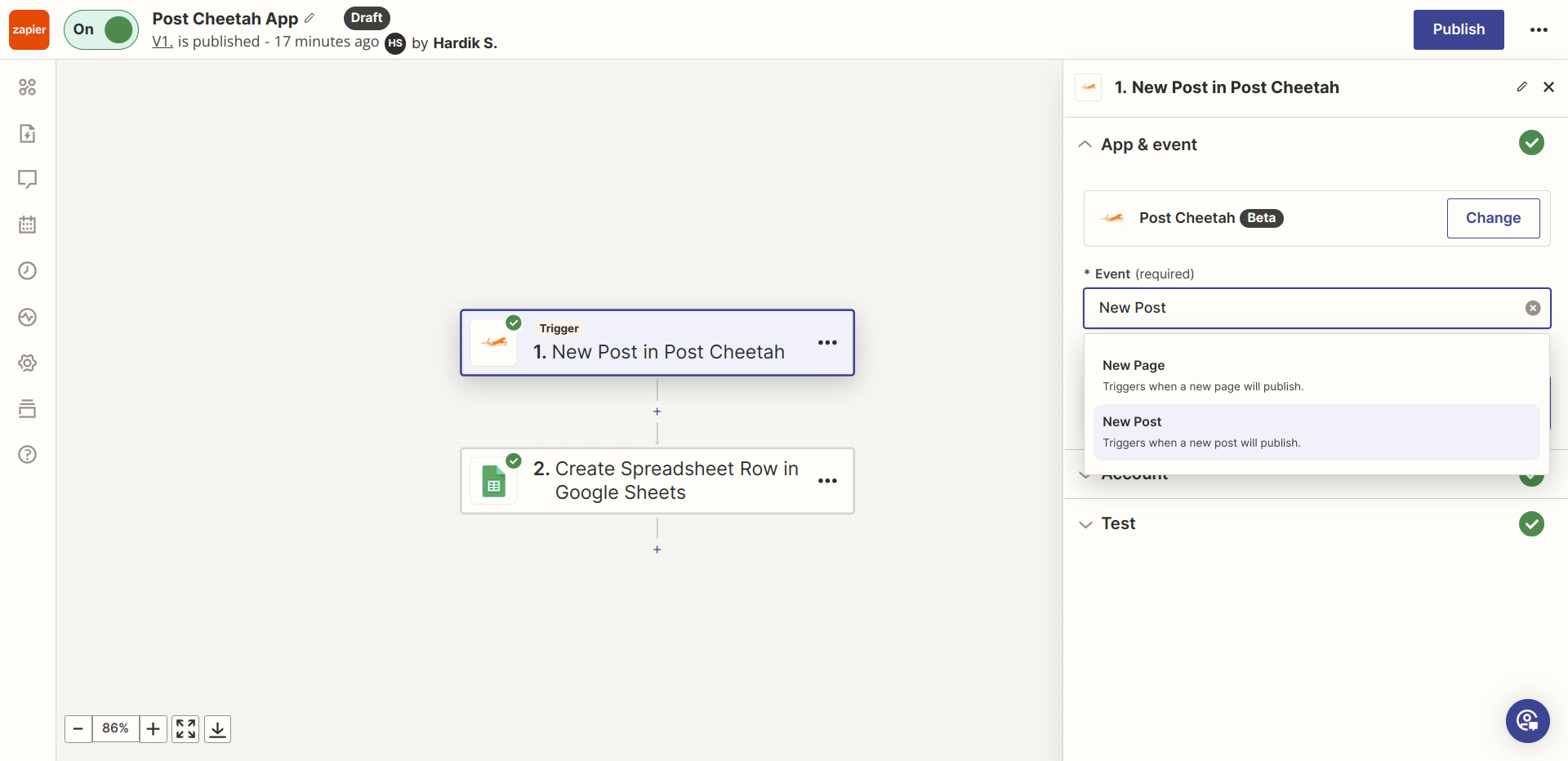Open the calendar schedule sidebar icon
Image resolution: width=1568 pixels, height=761 pixels.
pos(28,225)
